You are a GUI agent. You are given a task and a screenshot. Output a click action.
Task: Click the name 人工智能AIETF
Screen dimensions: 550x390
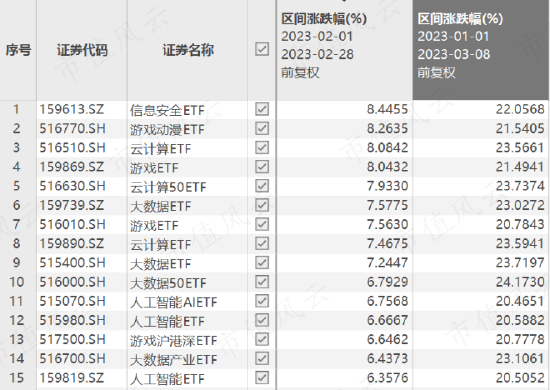[174, 302]
